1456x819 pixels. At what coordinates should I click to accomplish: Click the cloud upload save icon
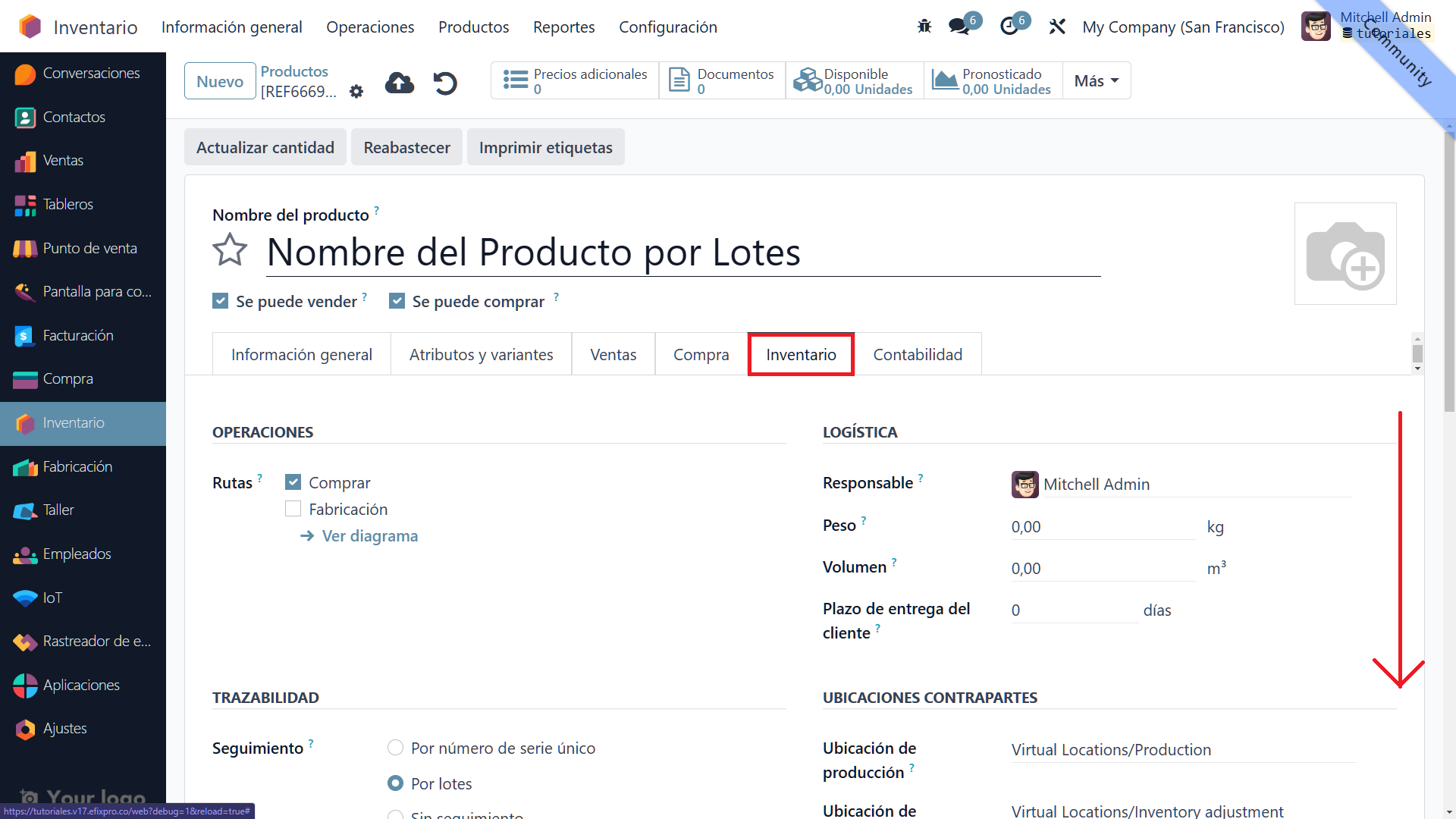coord(400,83)
